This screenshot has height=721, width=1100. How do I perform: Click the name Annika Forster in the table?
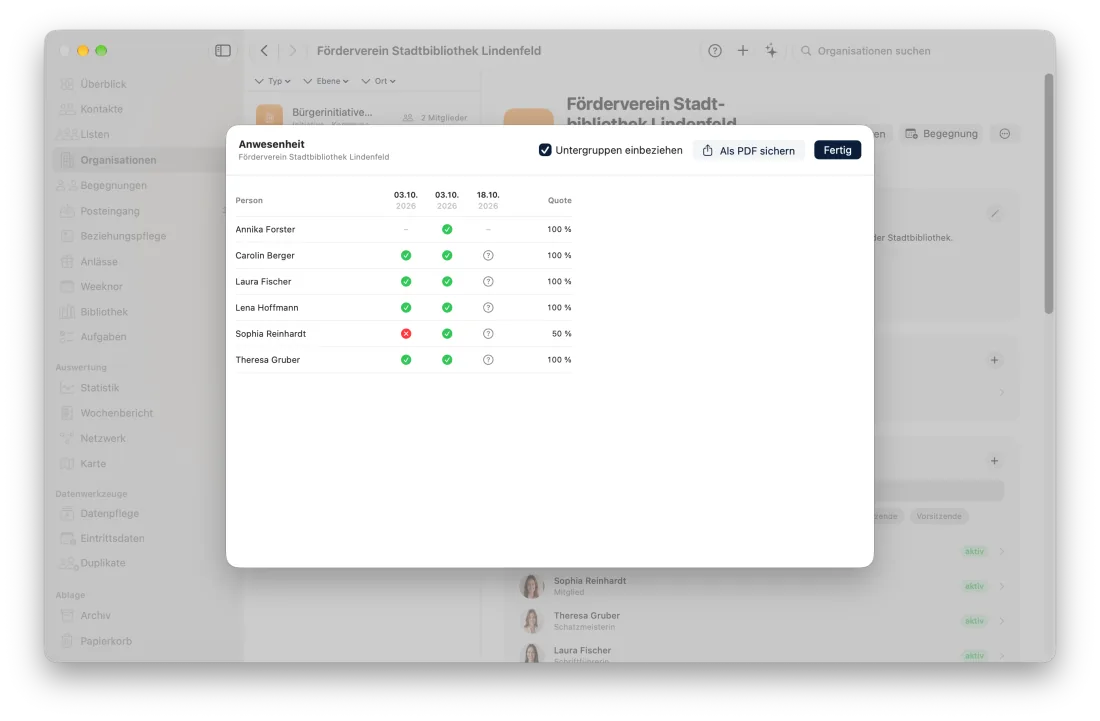click(x=265, y=229)
